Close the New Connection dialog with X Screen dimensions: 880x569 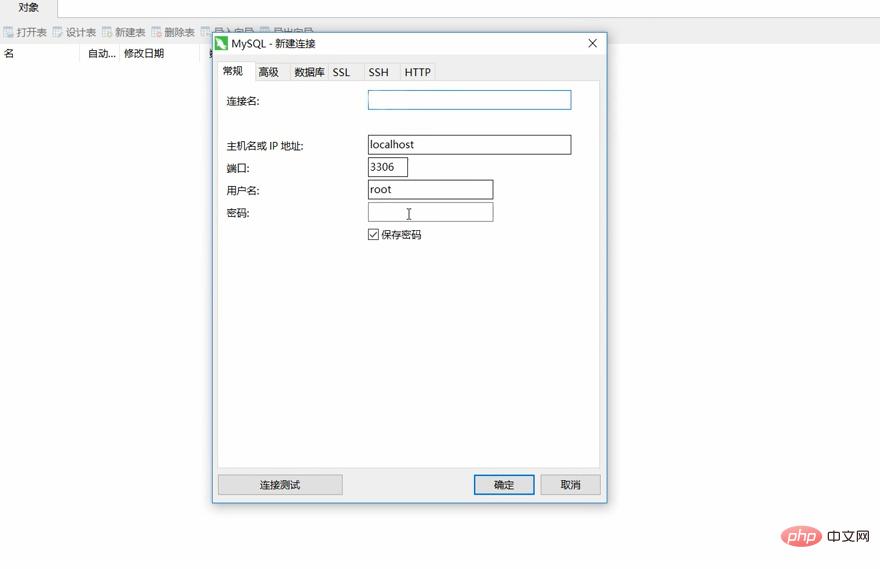(592, 43)
